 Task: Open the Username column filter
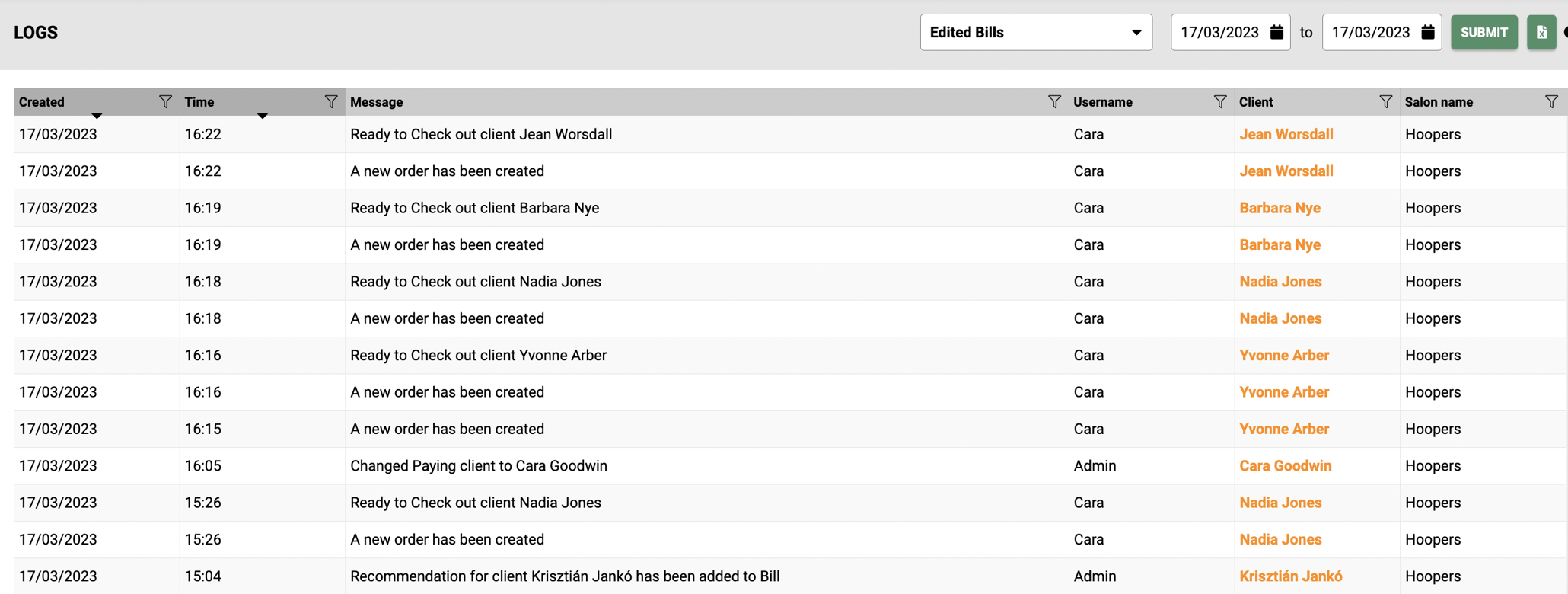[1220, 102]
